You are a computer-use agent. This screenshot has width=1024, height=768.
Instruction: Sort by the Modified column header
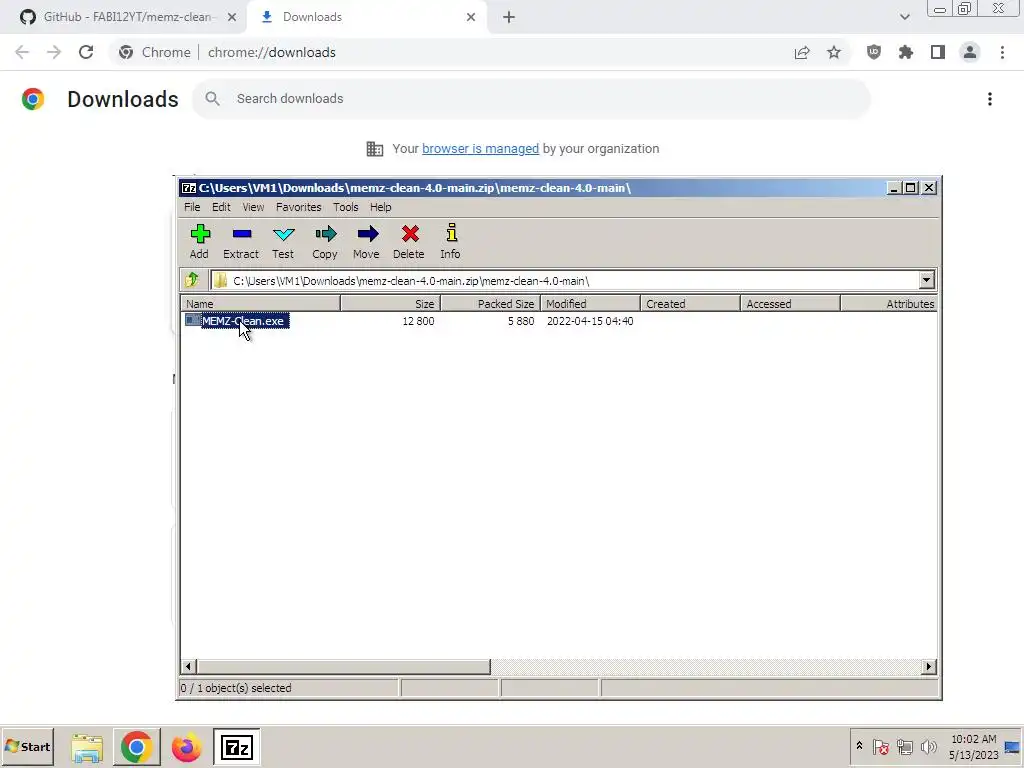pos(590,304)
